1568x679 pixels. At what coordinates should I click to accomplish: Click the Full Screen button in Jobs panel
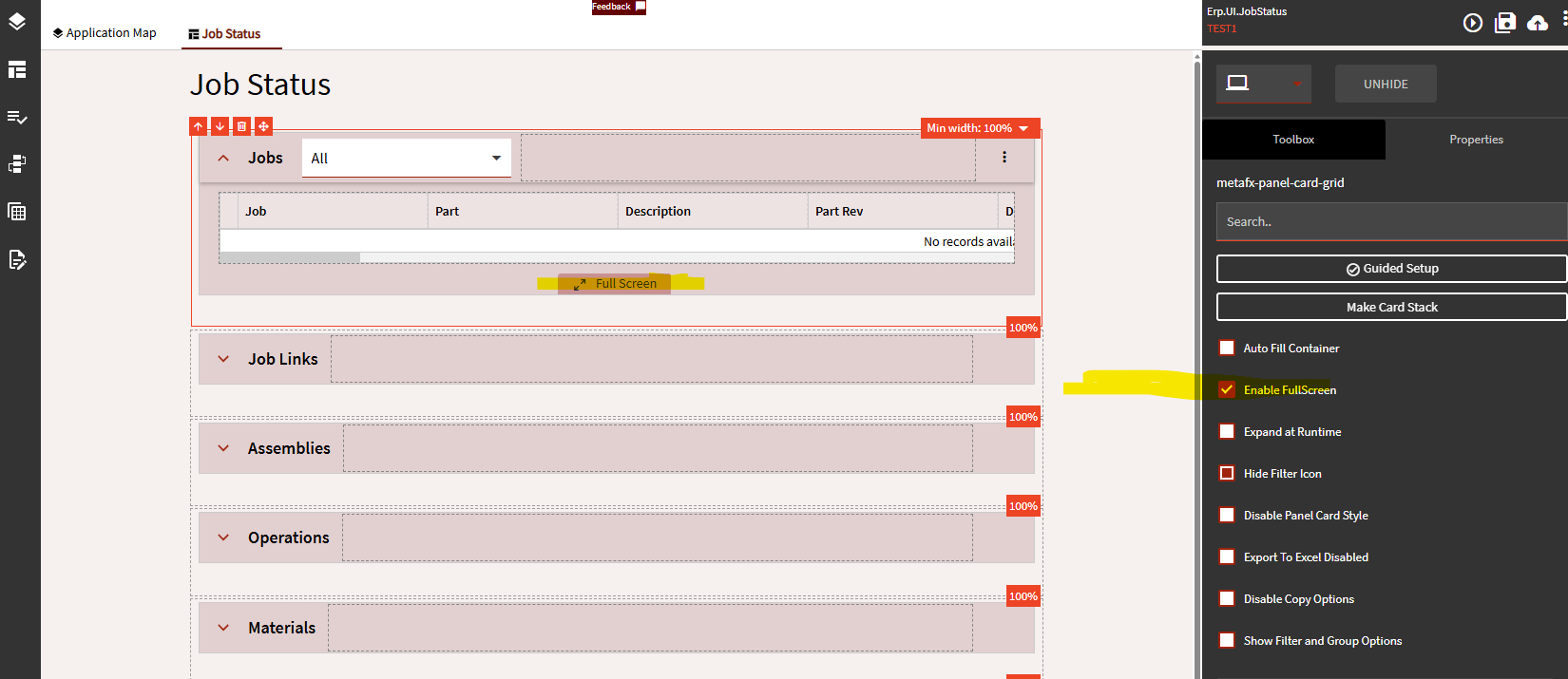616,283
